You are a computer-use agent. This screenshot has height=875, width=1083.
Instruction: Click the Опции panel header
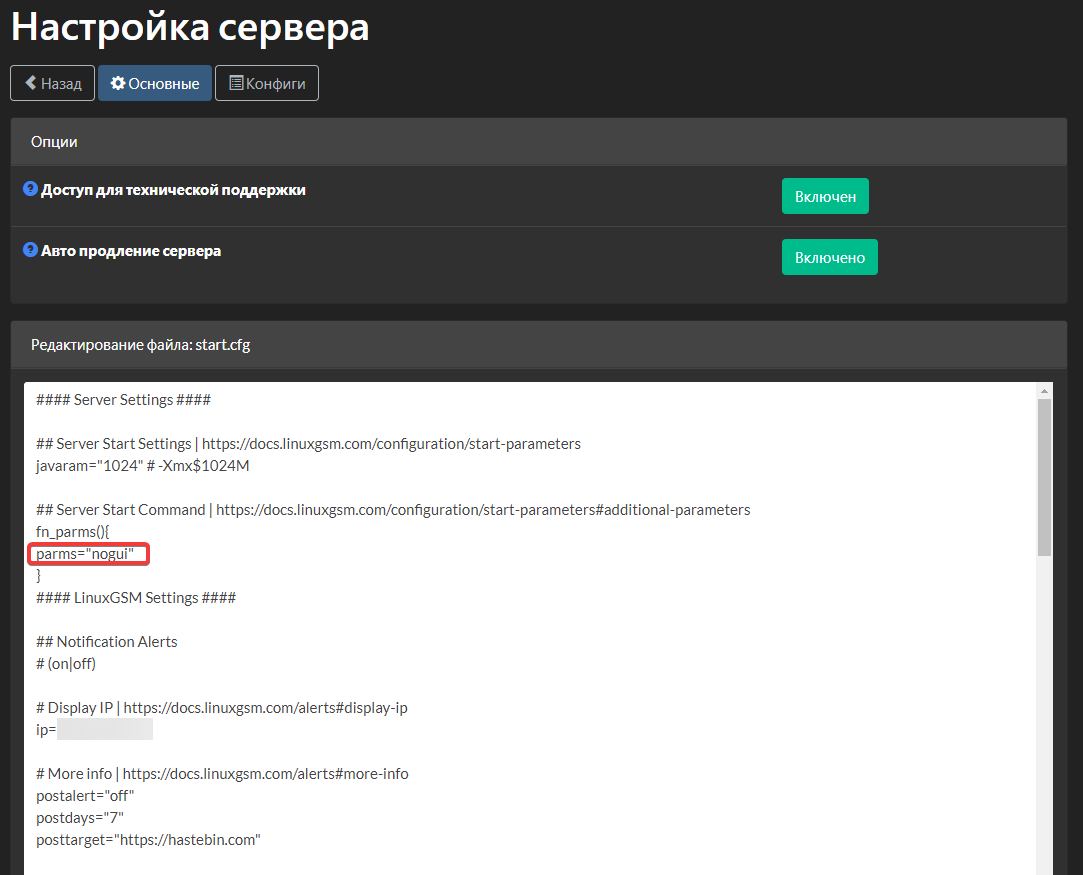(x=539, y=142)
